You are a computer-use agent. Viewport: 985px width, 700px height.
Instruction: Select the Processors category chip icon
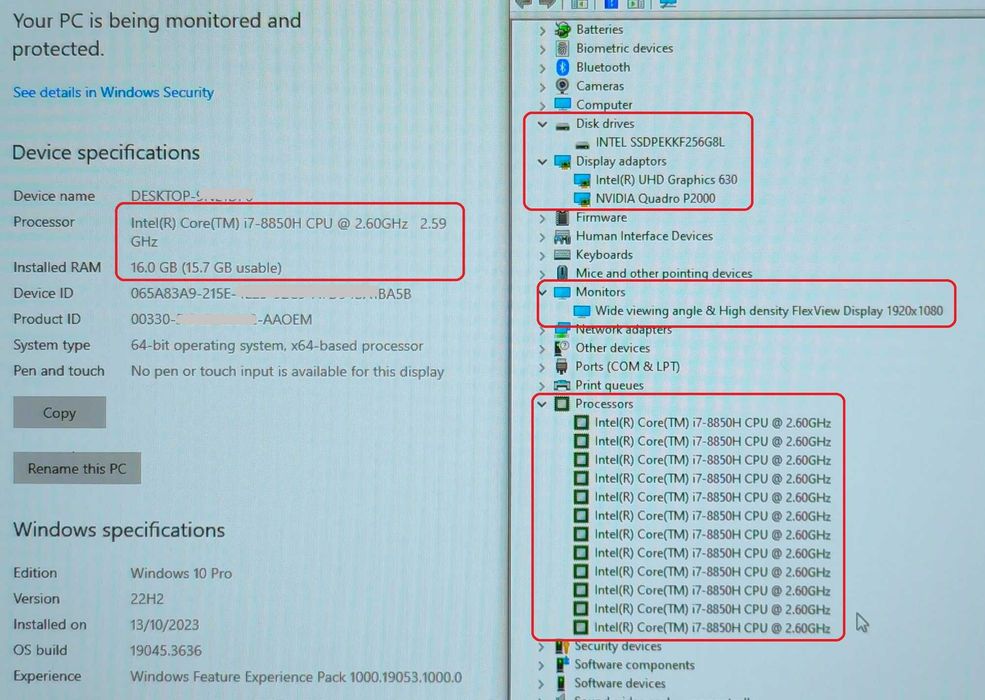(x=562, y=404)
